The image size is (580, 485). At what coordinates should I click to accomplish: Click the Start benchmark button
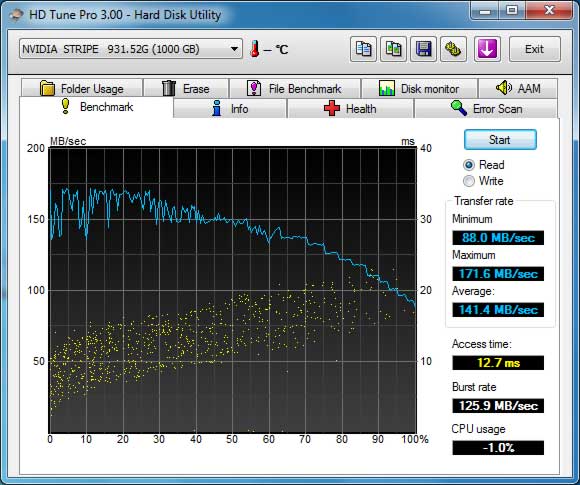tap(500, 139)
